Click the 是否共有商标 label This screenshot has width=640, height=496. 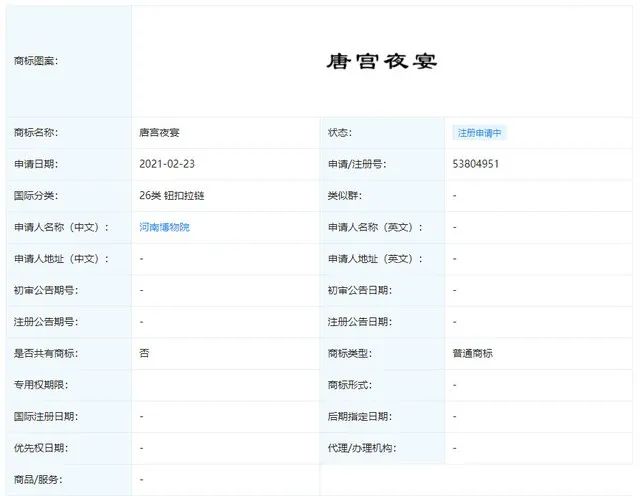click(46, 353)
